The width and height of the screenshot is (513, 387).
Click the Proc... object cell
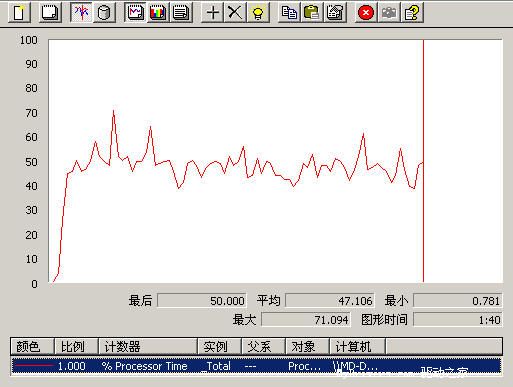tap(304, 366)
